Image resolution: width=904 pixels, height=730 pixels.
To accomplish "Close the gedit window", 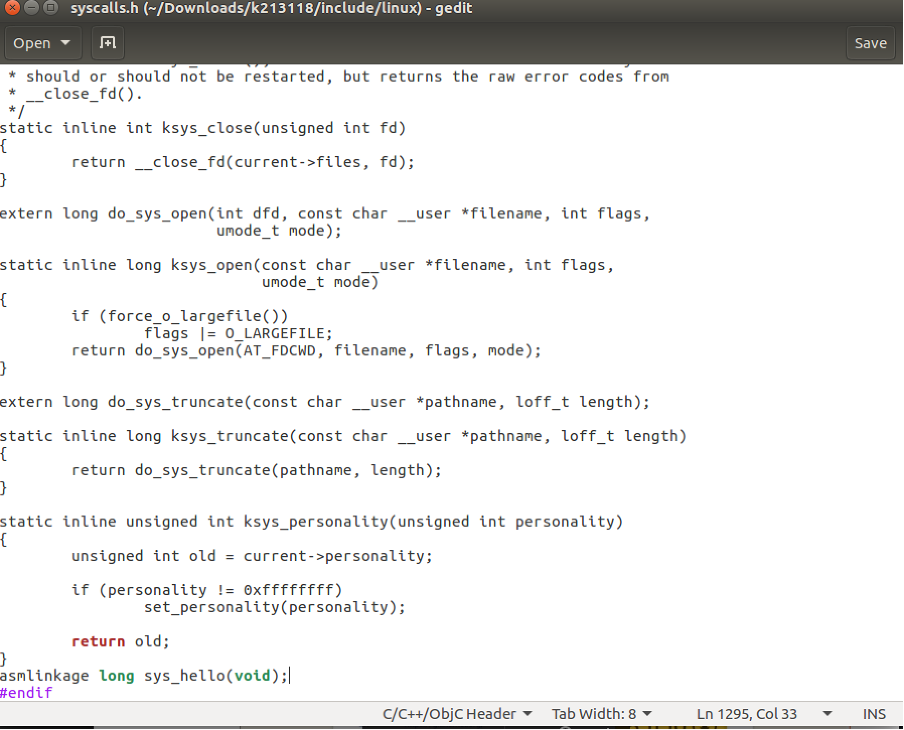I will pyautogui.click(x=12, y=8).
